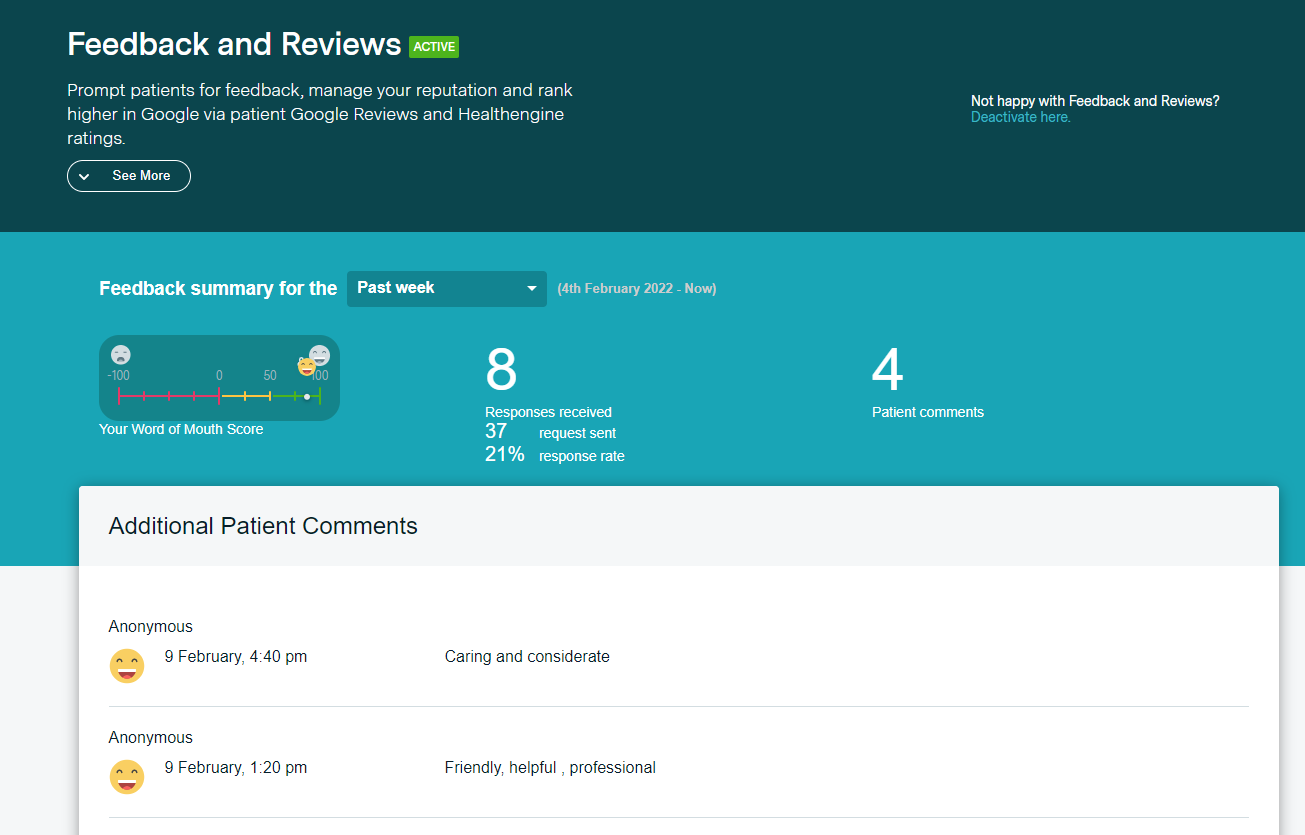Click the 37 request sent figure
Screen dimensions: 1305x835
tap(496, 431)
